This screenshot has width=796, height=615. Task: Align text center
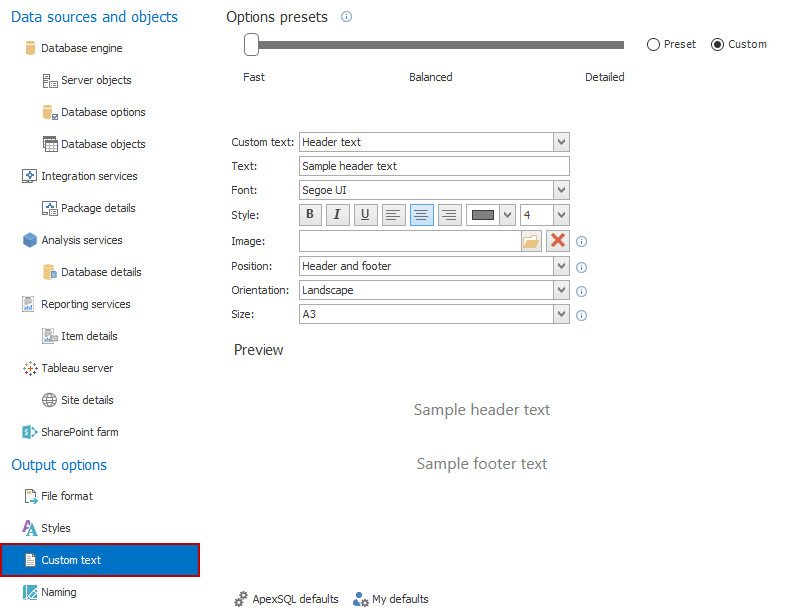coord(421,215)
